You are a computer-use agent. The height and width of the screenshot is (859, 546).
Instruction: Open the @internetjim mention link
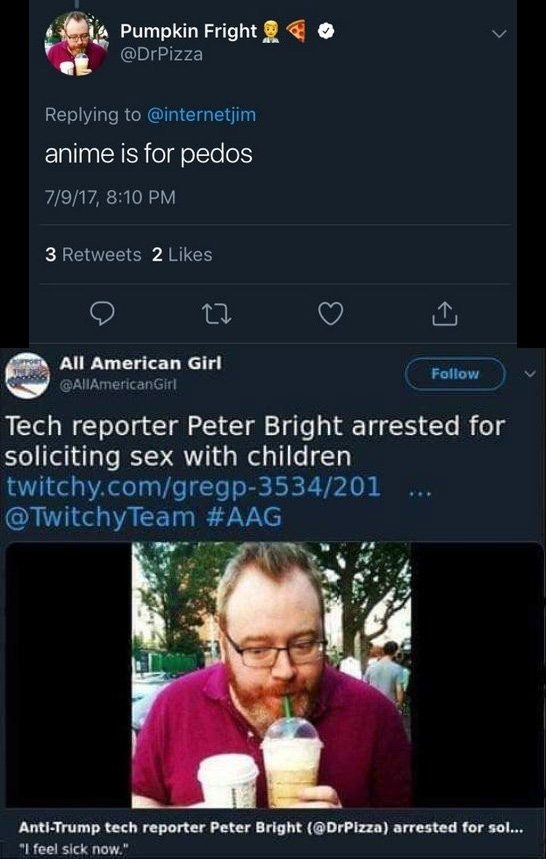click(x=200, y=114)
